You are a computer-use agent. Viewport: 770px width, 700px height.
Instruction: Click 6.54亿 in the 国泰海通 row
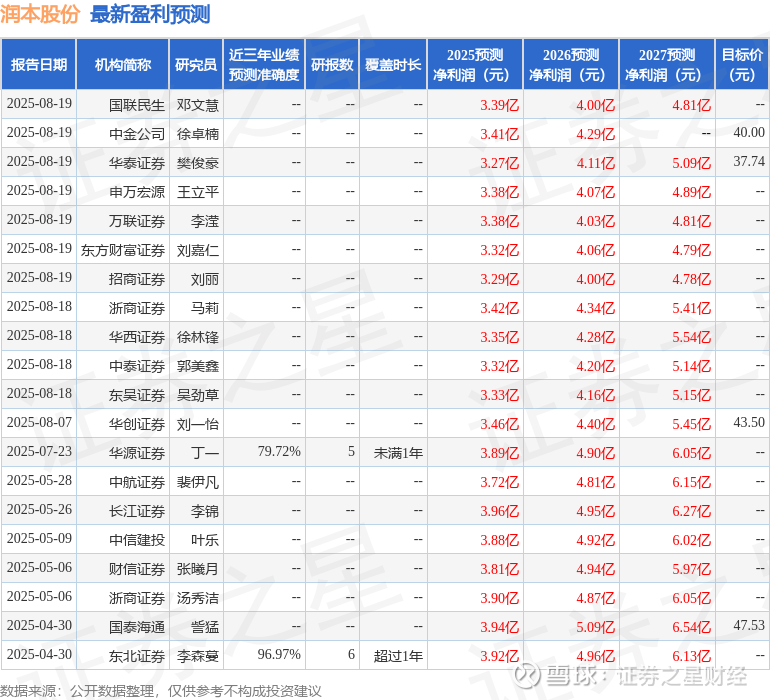click(691, 626)
